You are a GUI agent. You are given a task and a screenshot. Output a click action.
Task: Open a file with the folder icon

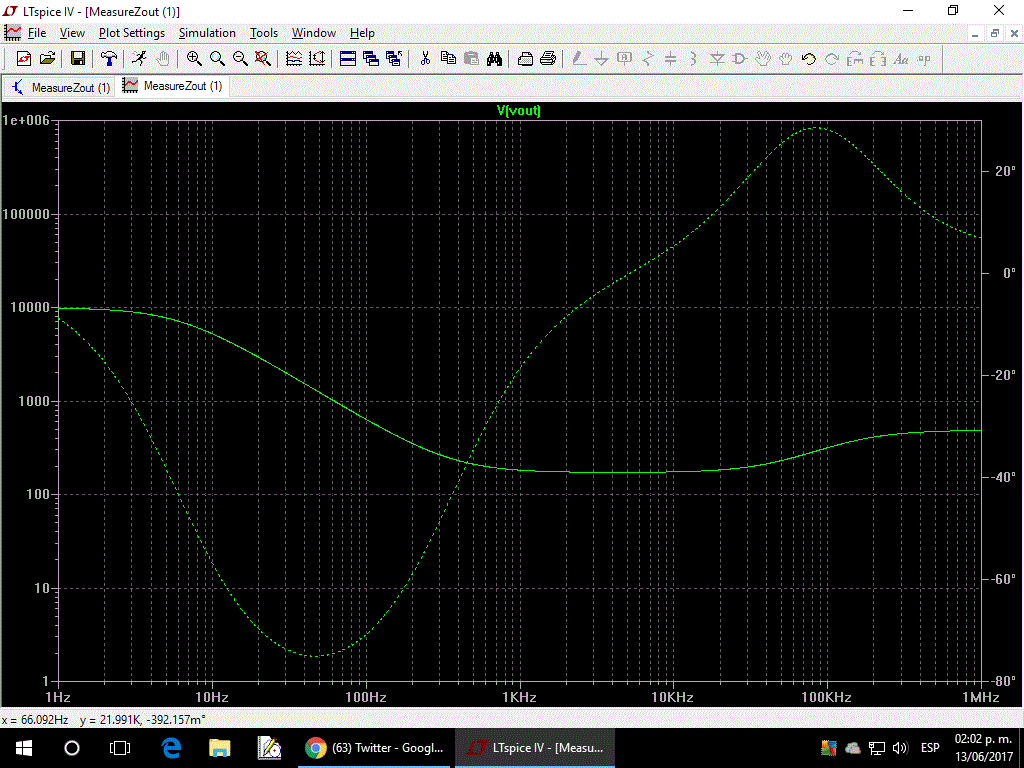(47, 59)
